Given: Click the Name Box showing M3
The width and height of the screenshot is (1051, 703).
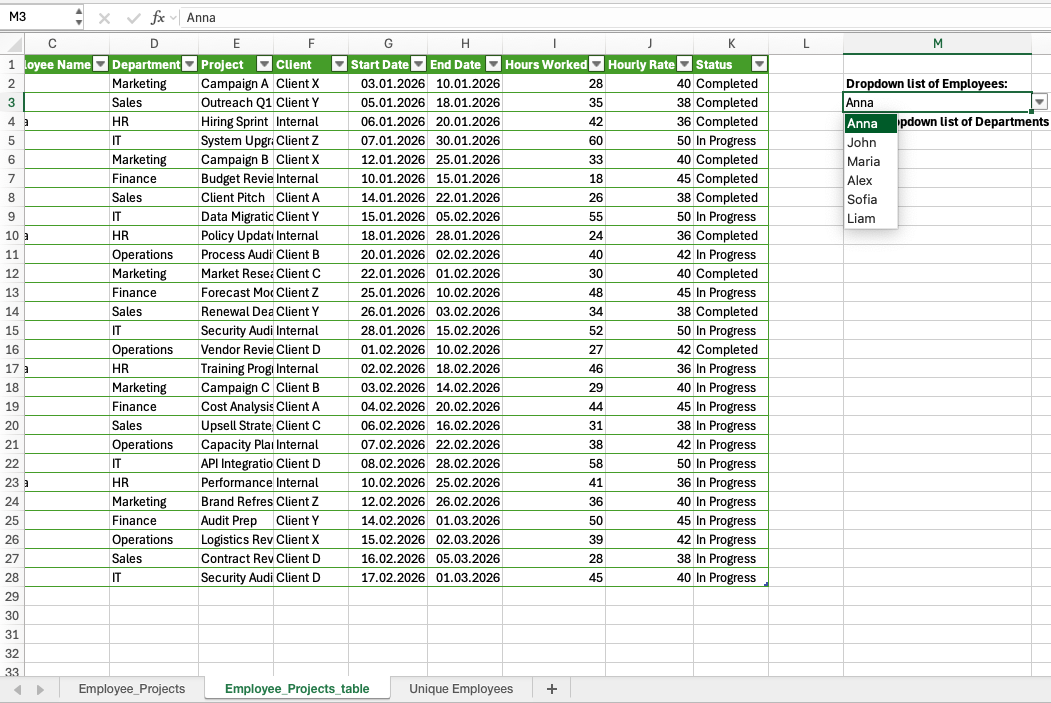Looking at the screenshot, I should tap(38, 17).
